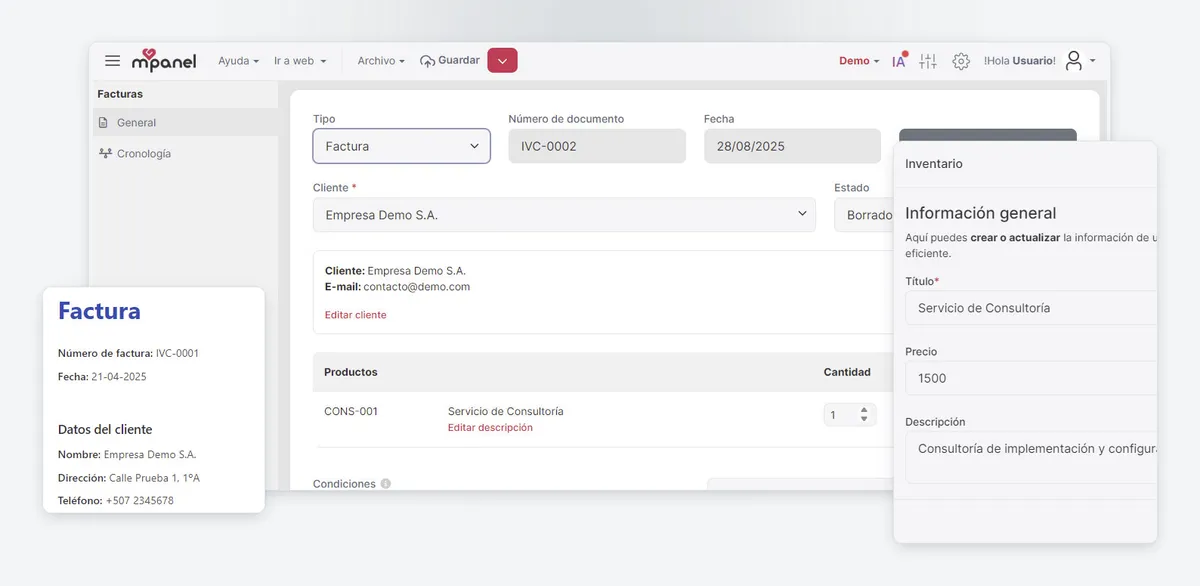
Task: Click the mpanel logo
Action: coord(164,61)
